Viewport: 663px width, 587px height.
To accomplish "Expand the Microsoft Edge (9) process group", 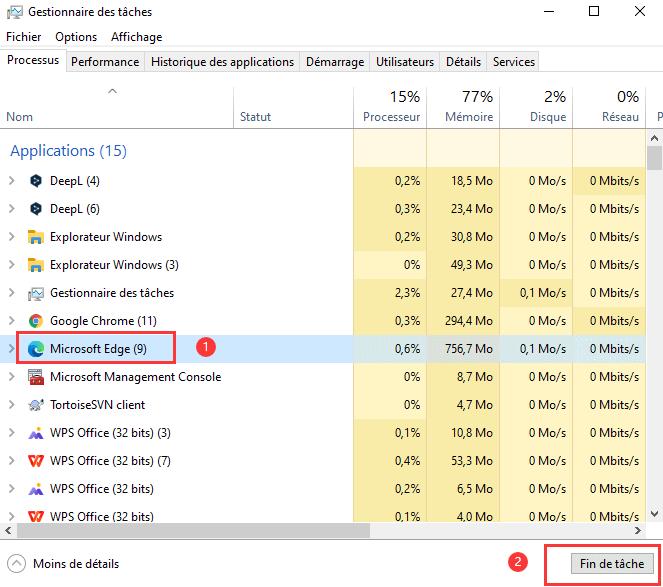I will (x=12, y=349).
